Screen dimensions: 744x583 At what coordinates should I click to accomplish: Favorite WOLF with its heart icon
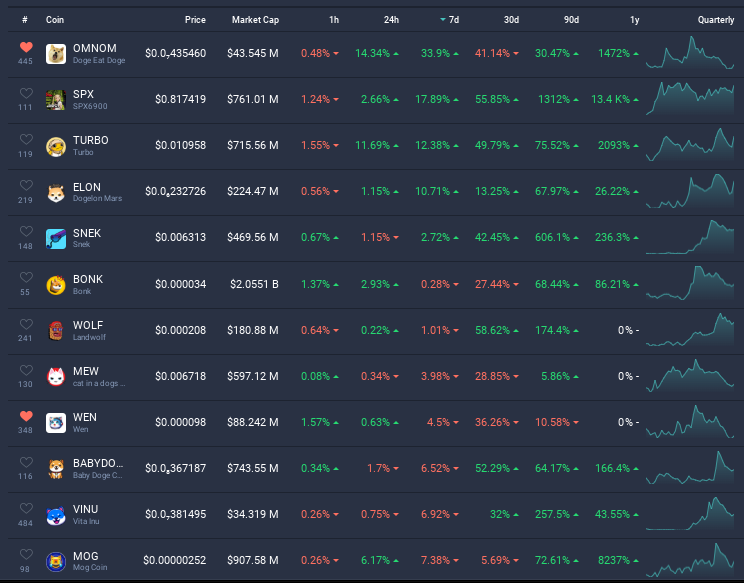point(26,324)
